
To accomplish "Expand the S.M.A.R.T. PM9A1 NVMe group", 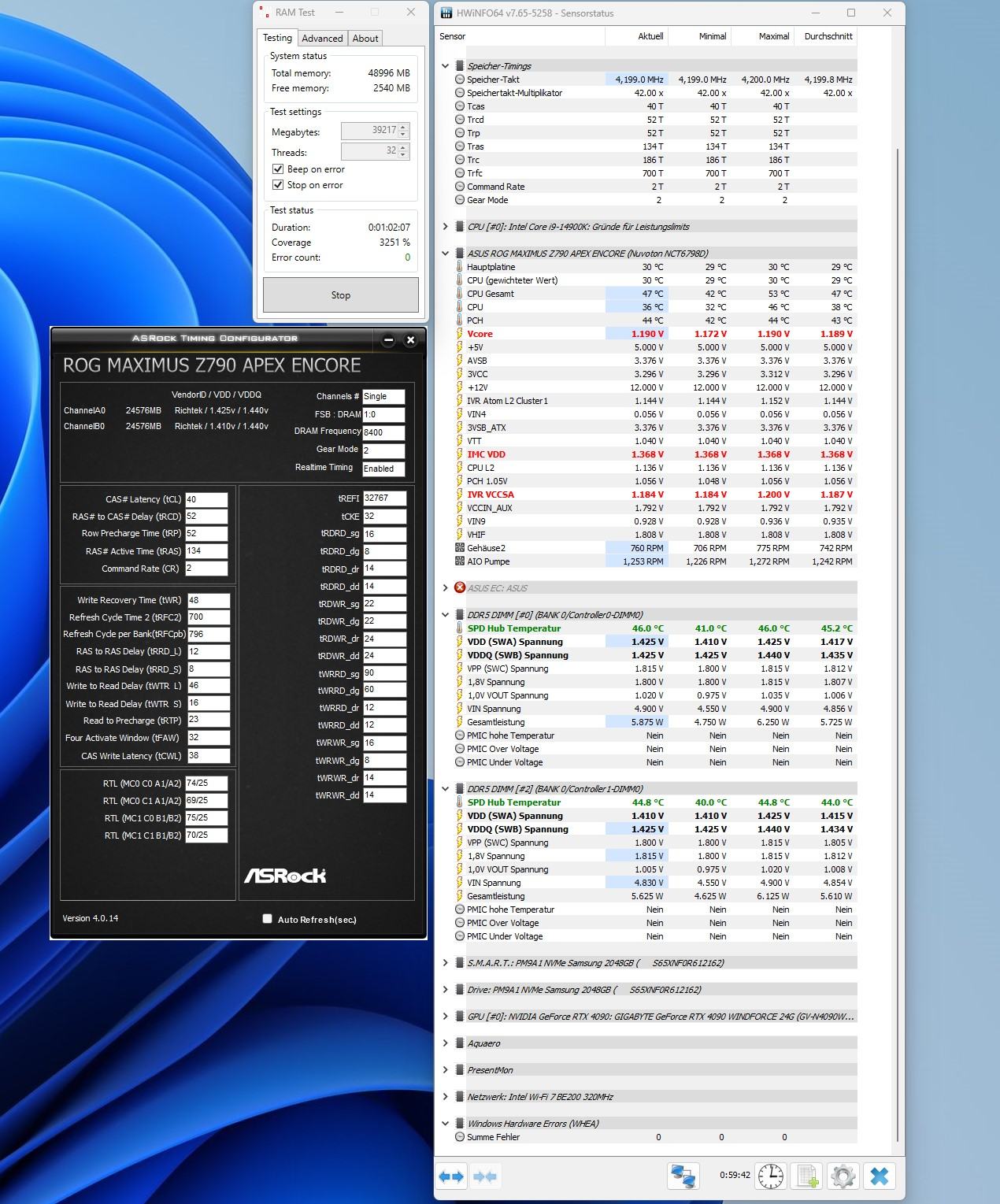I will pyautogui.click(x=446, y=963).
